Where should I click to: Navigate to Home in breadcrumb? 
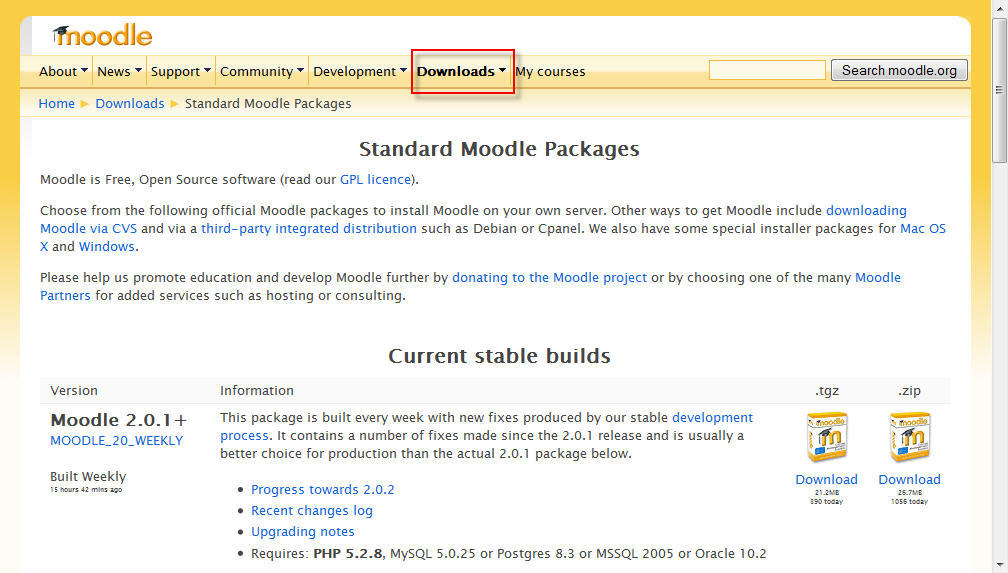click(x=56, y=103)
